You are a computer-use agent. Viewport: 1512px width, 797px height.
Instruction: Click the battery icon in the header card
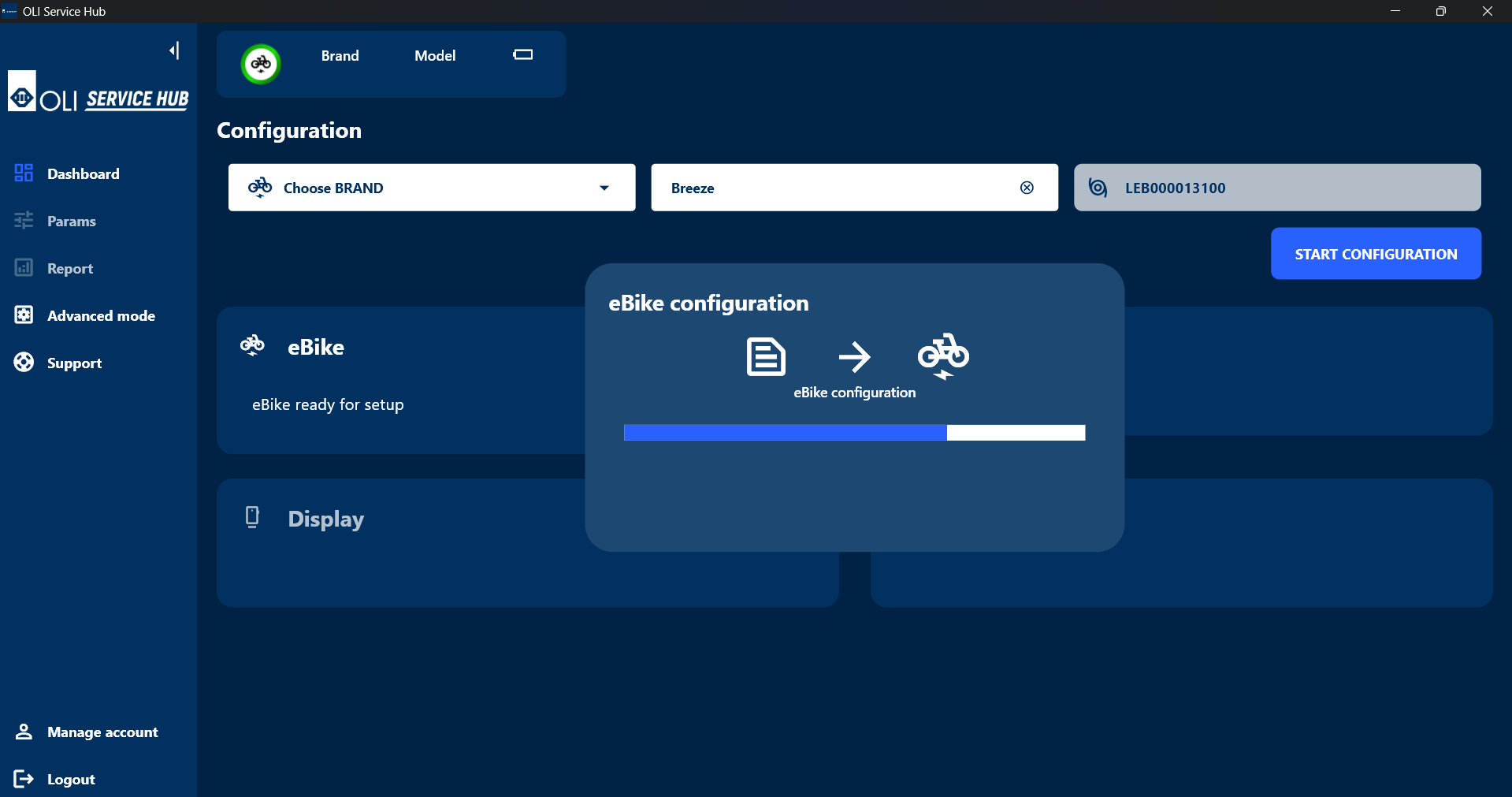pos(523,54)
